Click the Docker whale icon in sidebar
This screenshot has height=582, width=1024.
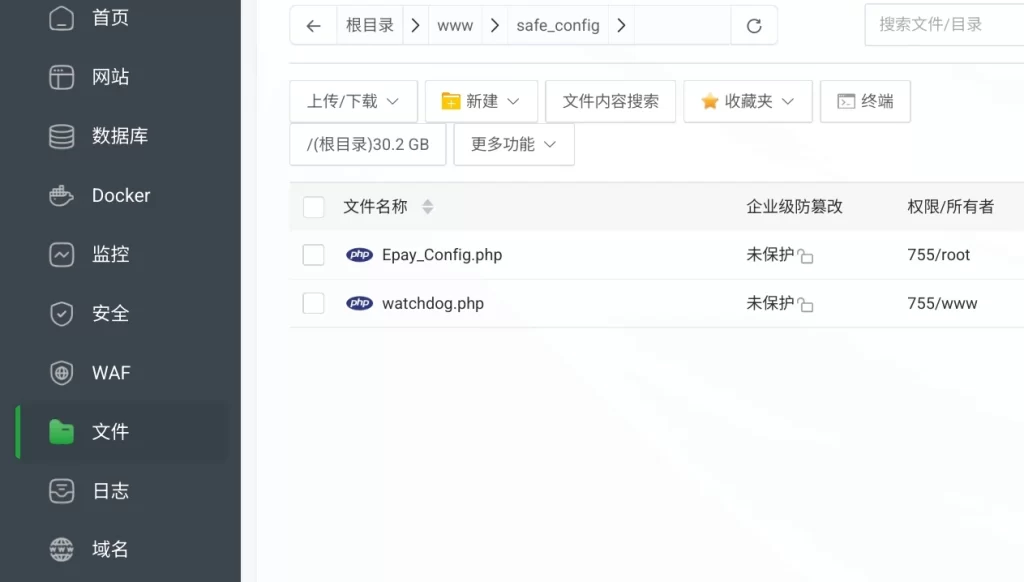(x=62, y=196)
